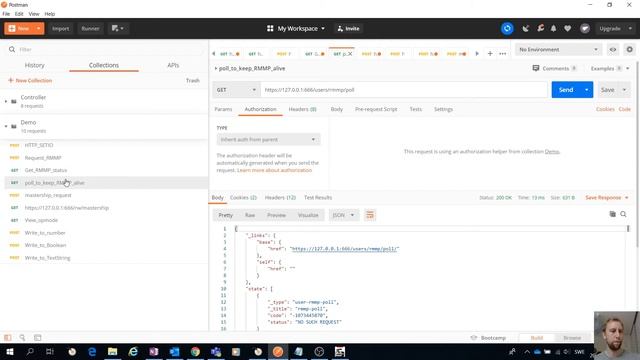Search inside the response body
The image size is (640, 360).
(x=623, y=214)
